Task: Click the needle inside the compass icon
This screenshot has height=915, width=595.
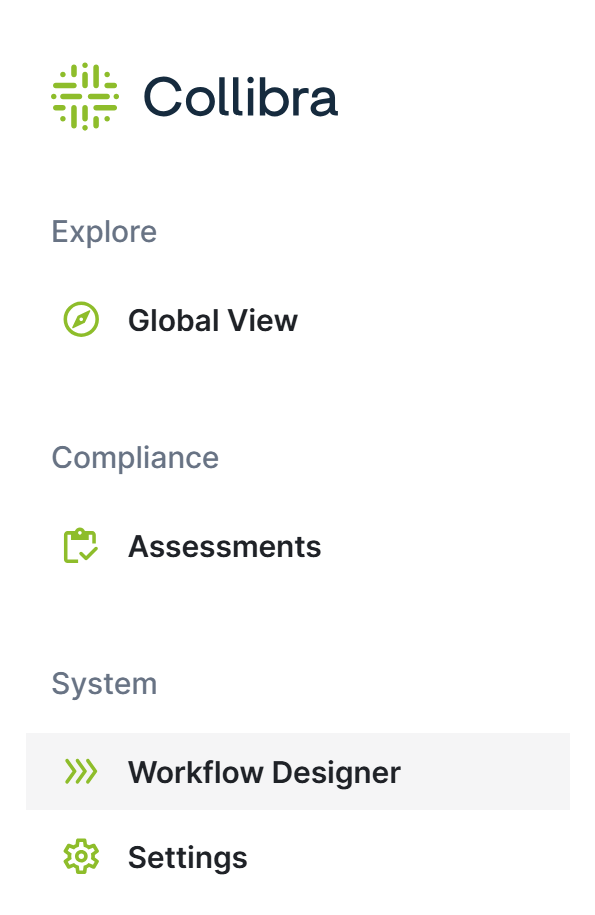Action: pos(81,319)
